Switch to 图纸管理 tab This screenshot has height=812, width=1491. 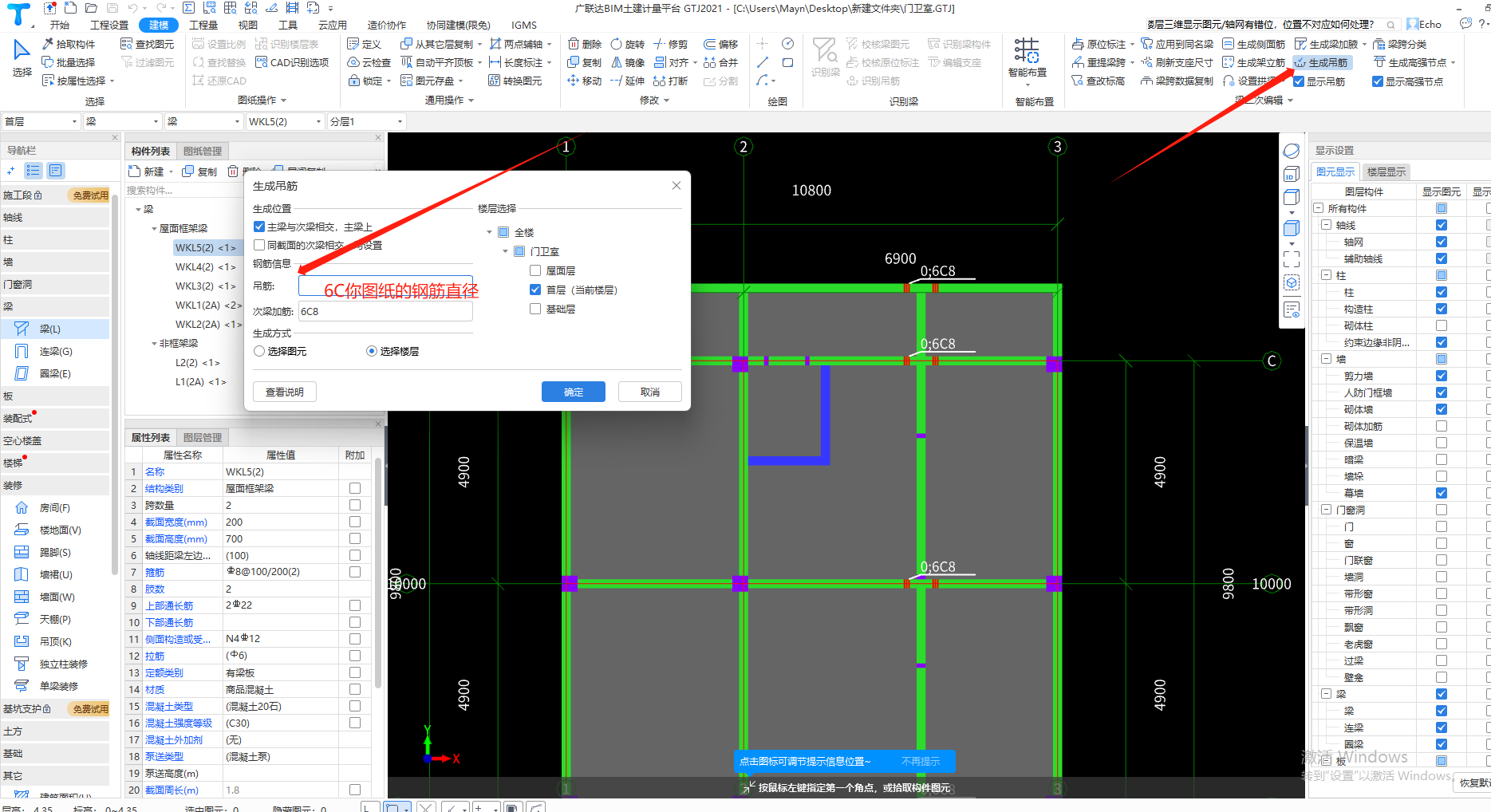203,151
